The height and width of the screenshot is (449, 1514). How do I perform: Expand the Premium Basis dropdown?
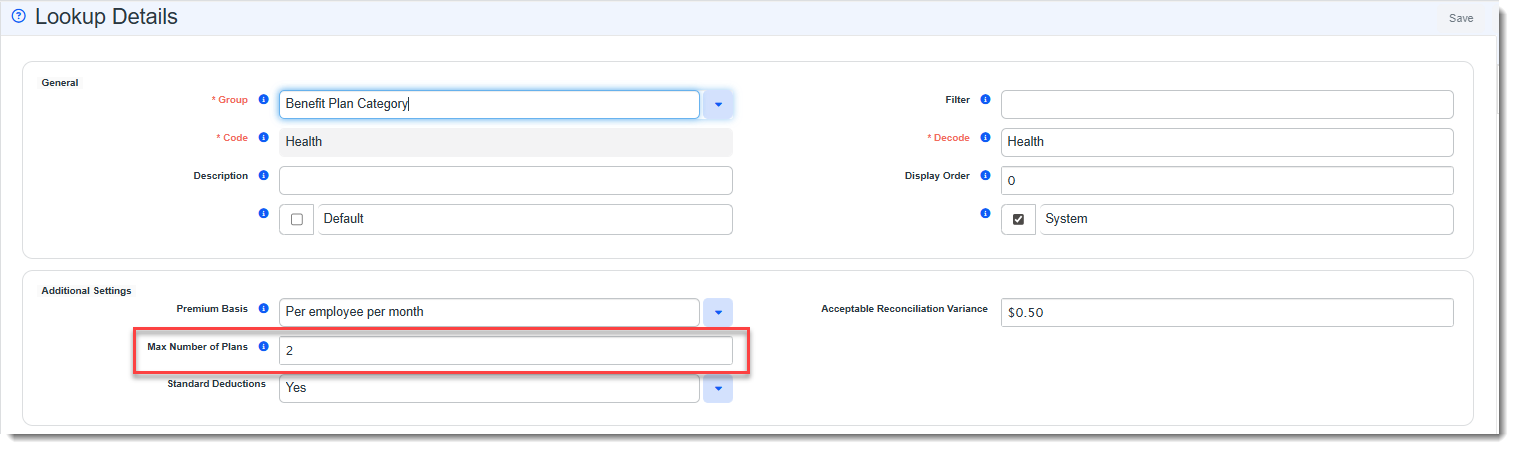[718, 312]
